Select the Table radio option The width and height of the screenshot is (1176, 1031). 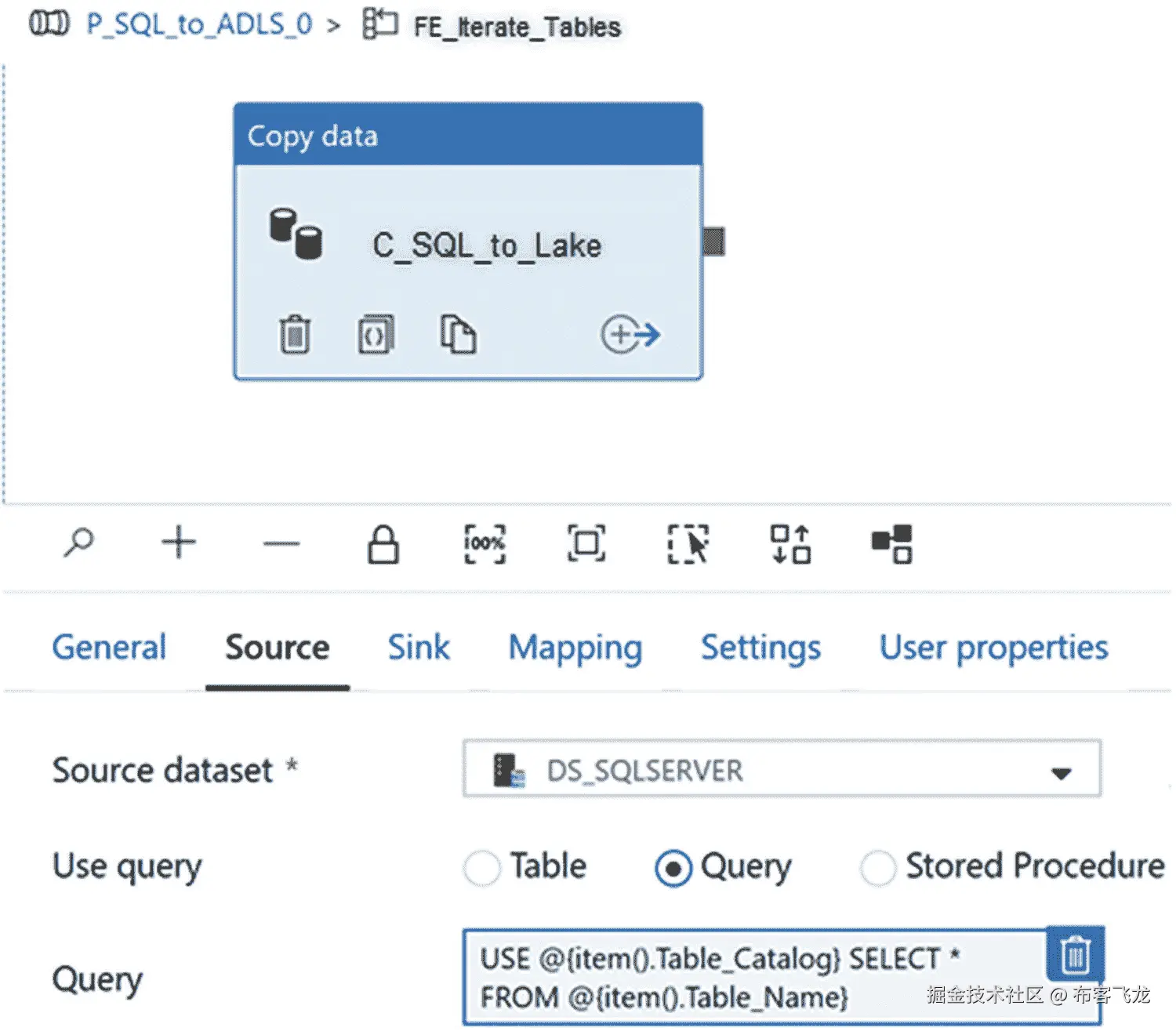[x=481, y=868]
